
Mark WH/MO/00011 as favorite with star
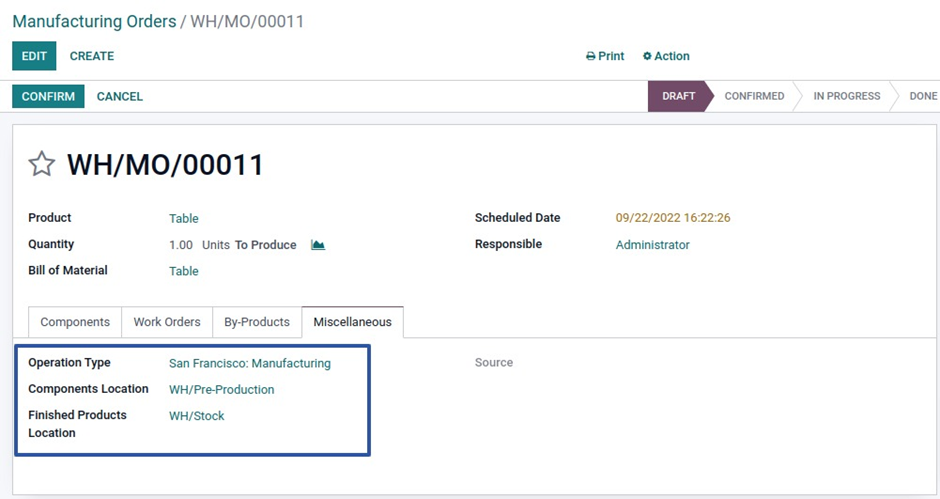[x=41, y=164]
